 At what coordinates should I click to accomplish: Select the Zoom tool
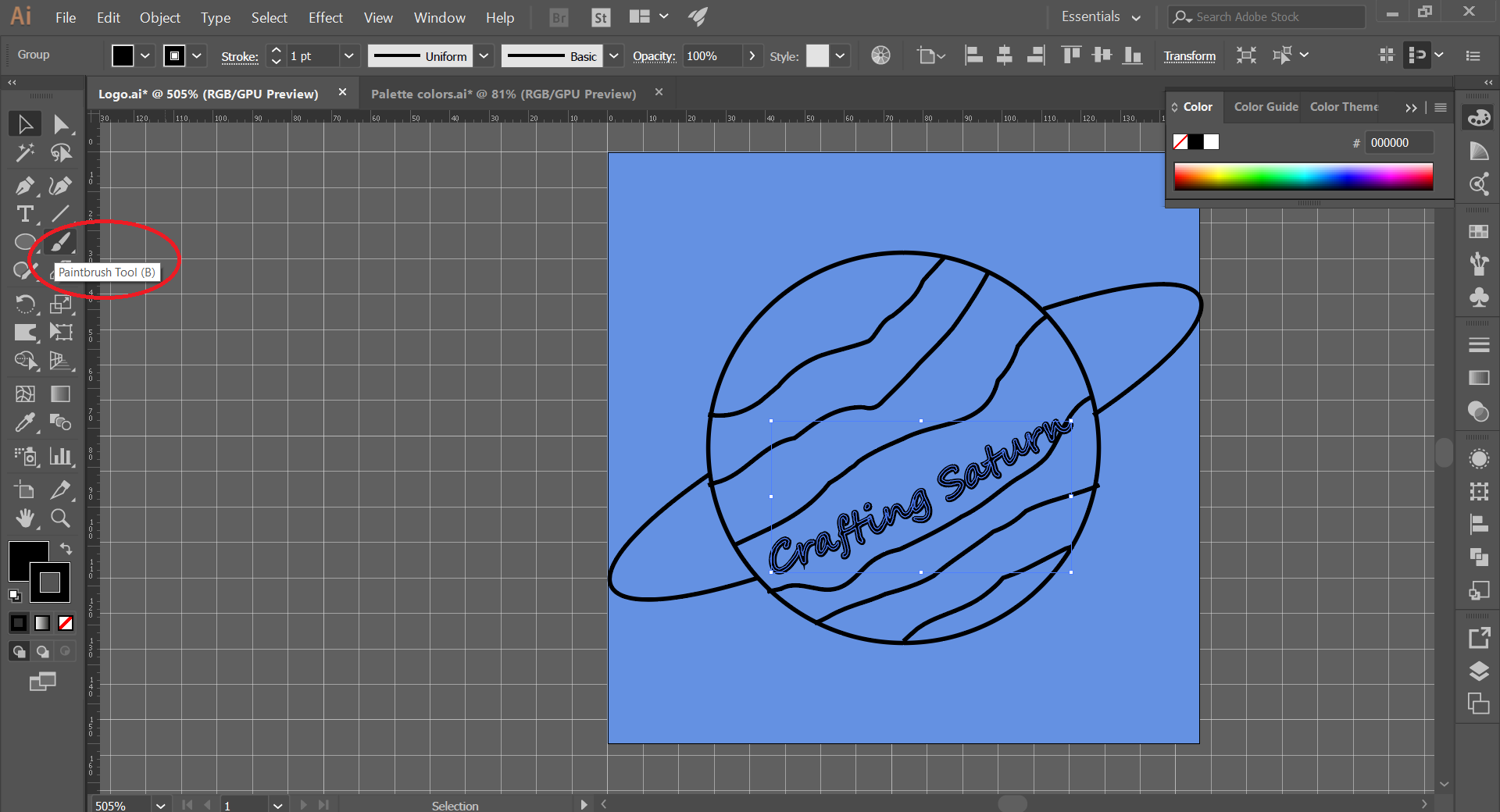point(61,518)
